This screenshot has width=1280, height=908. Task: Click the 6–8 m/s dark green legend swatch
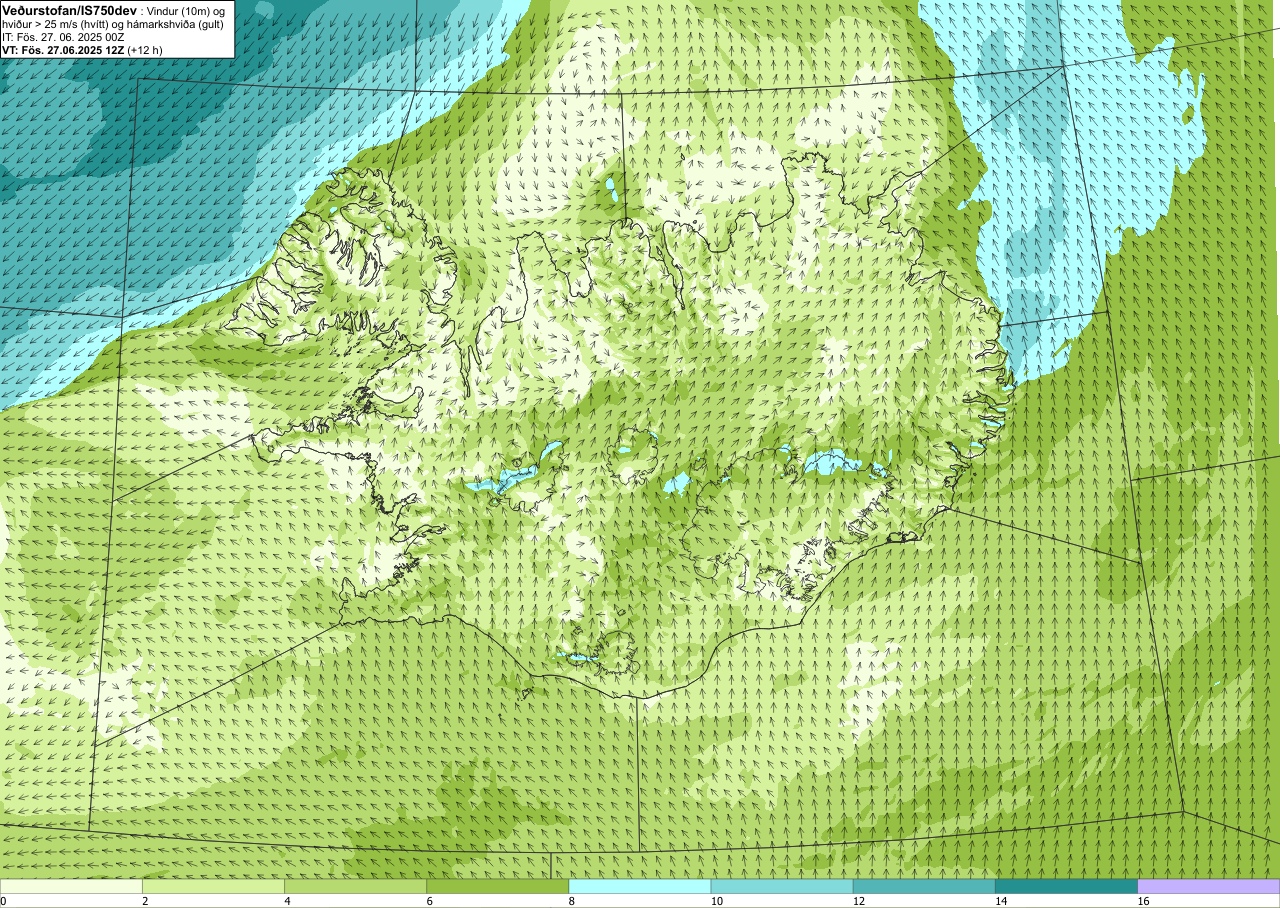[497, 886]
